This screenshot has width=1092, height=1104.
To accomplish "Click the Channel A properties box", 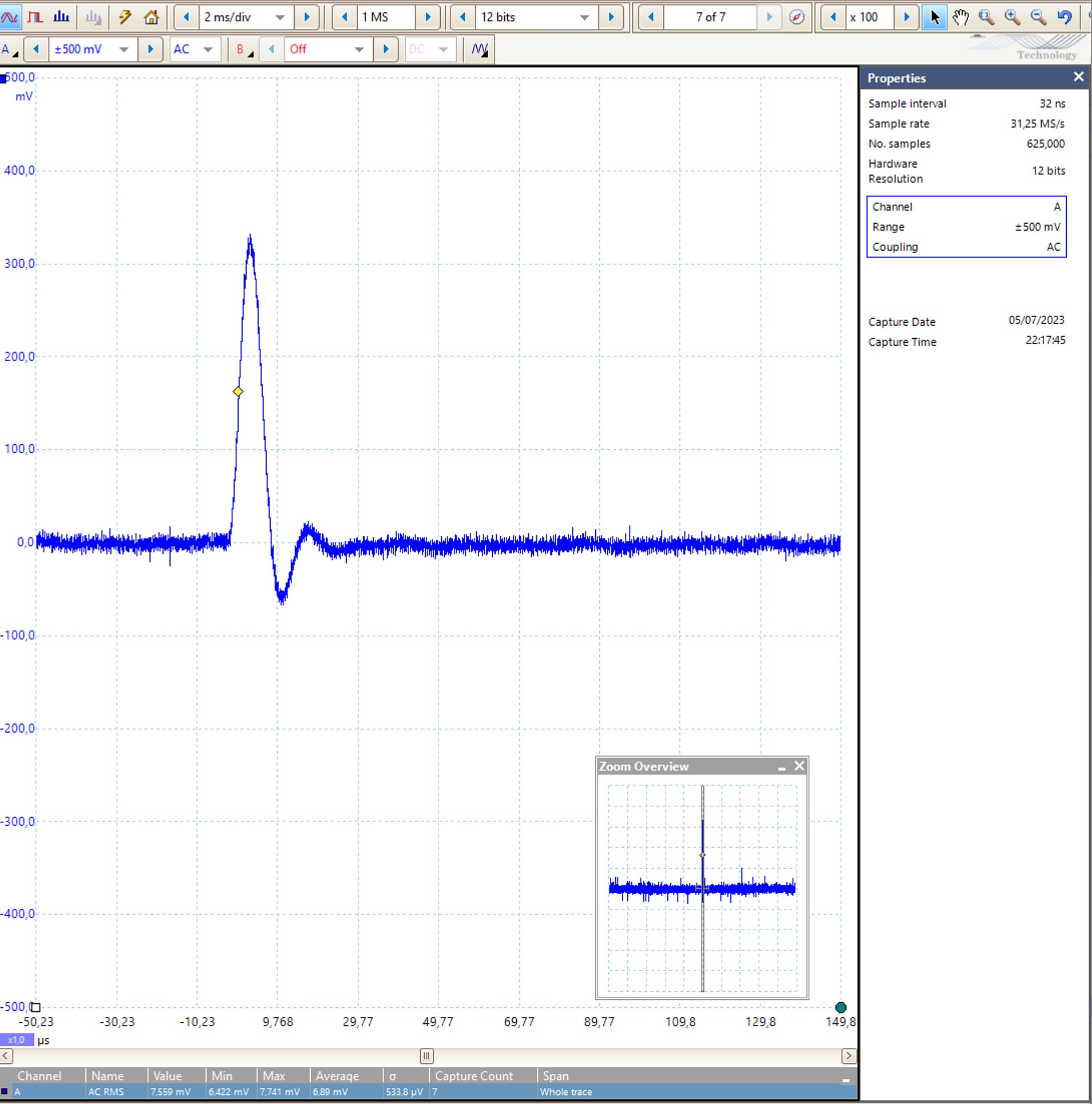I will coord(966,227).
